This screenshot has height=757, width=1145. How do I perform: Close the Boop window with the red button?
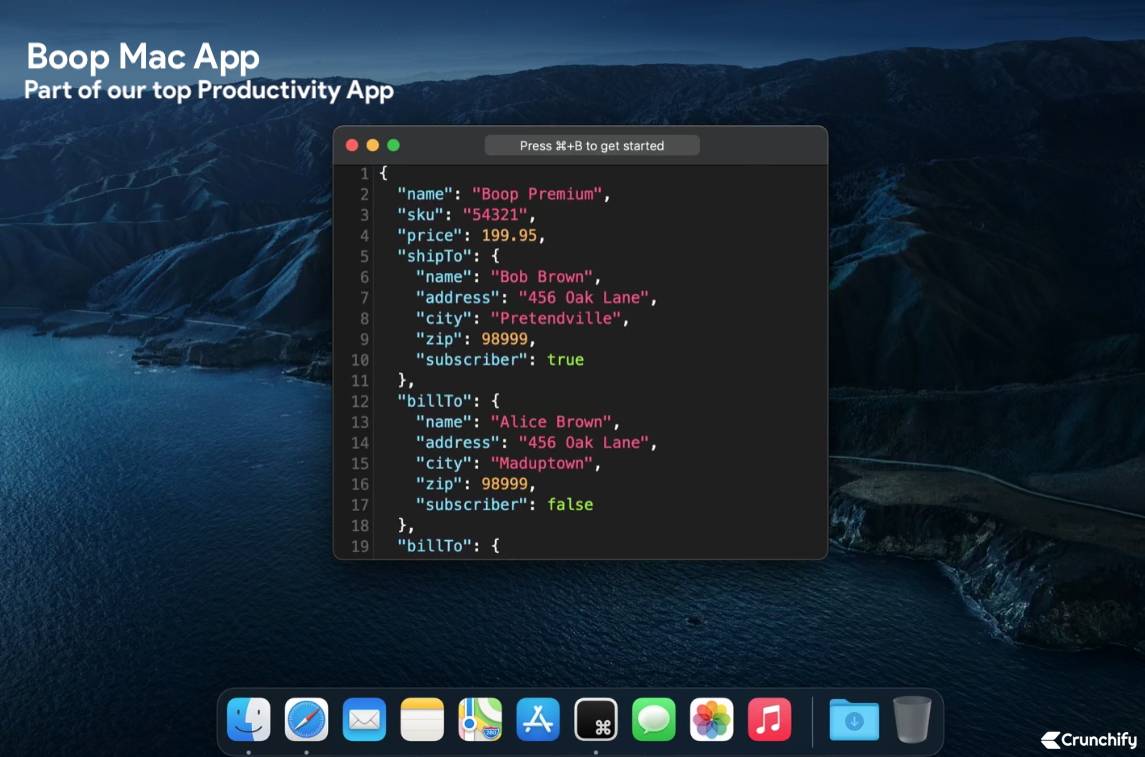click(352, 145)
